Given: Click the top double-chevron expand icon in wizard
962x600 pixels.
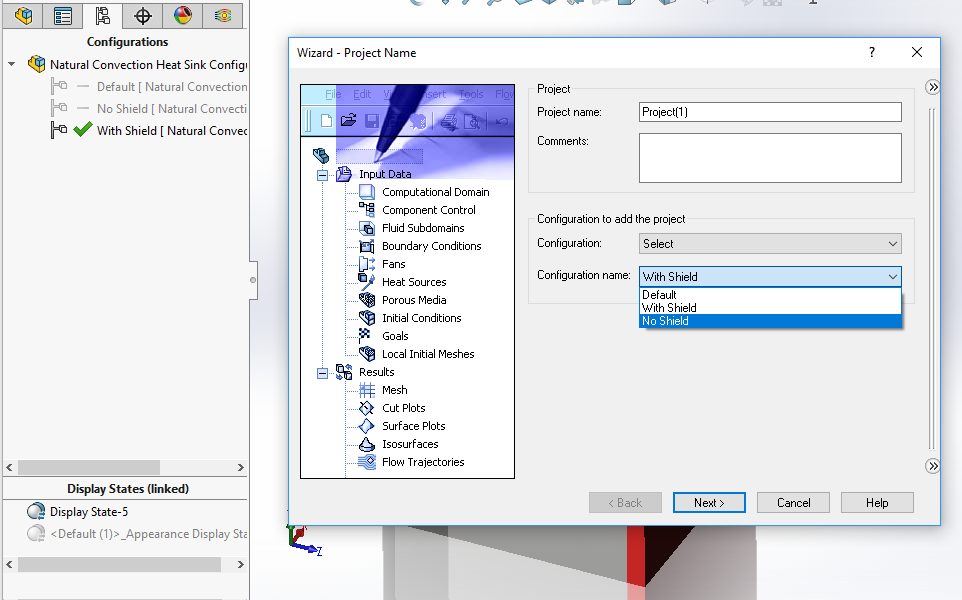Looking at the screenshot, I should tap(932, 88).
